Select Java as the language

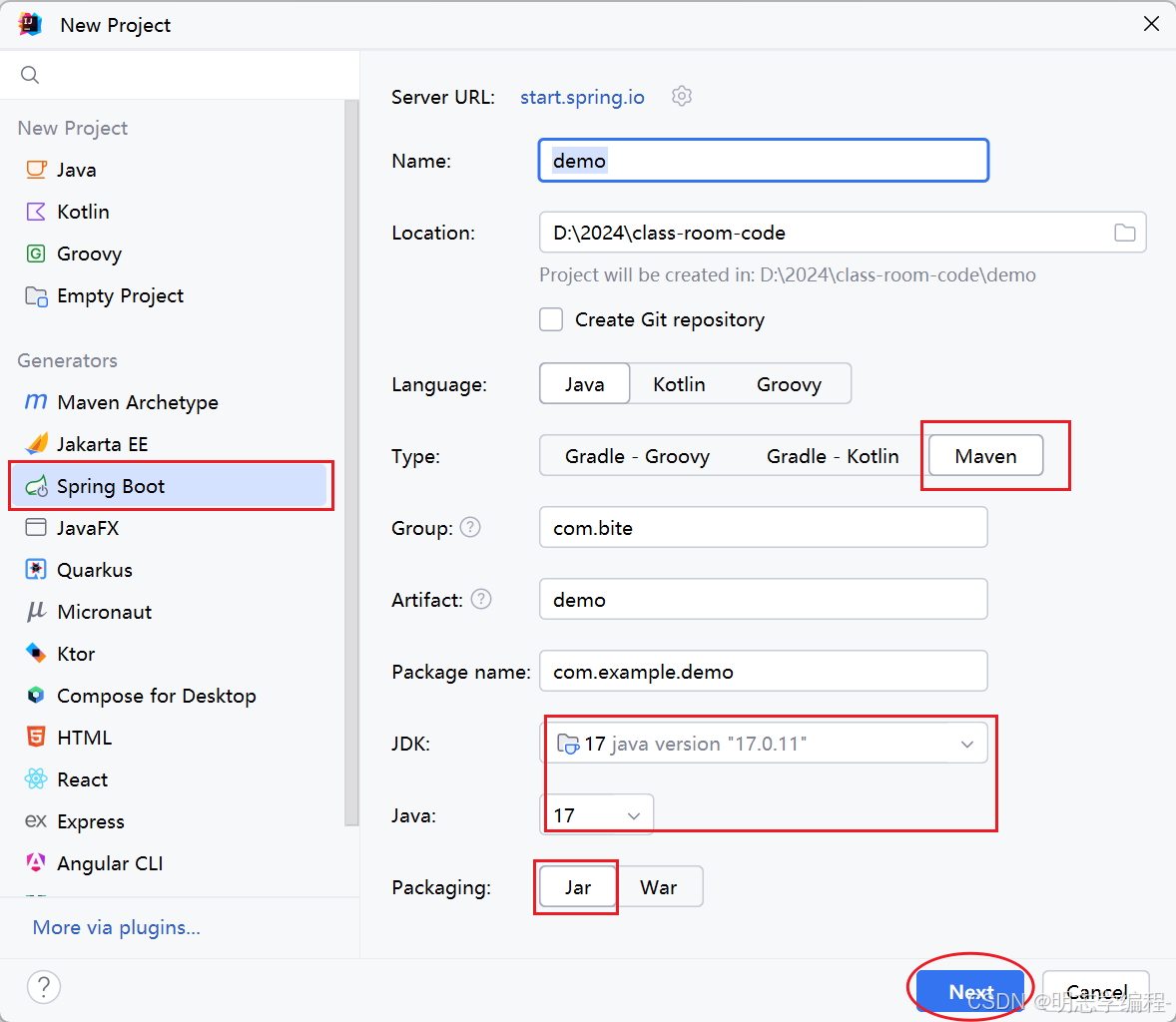[x=584, y=384]
